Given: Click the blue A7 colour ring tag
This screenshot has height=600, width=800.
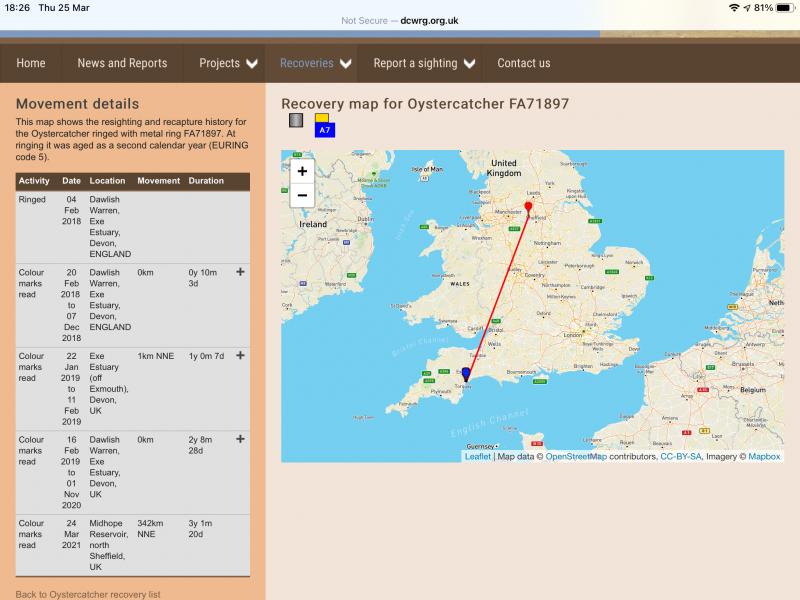Looking at the screenshot, I should (x=324, y=130).
